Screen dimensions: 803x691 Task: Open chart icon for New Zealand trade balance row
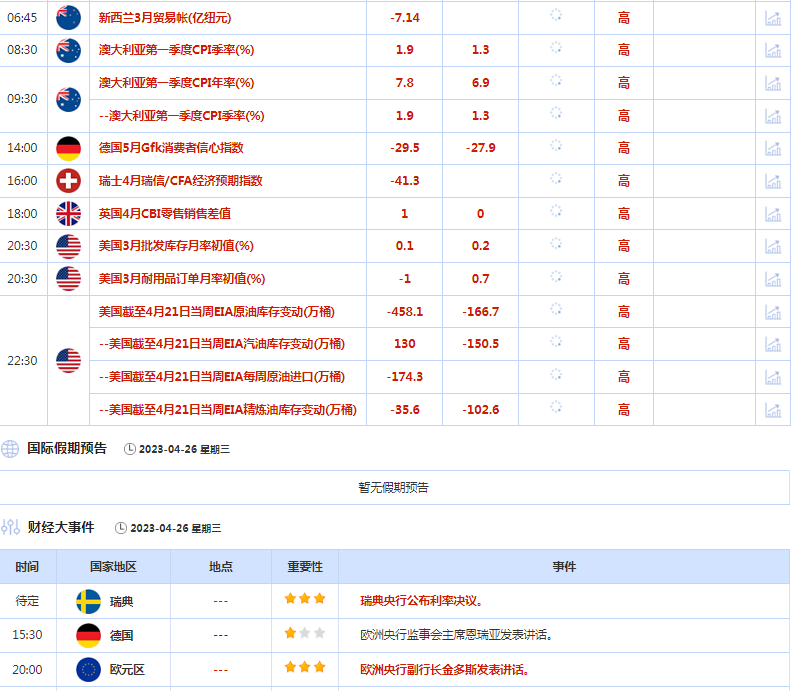point(772,18)
